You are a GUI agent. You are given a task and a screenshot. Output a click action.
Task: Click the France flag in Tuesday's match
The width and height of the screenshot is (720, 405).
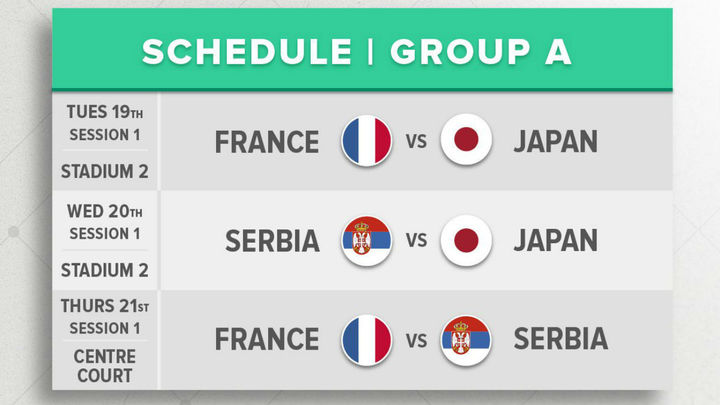366,141
